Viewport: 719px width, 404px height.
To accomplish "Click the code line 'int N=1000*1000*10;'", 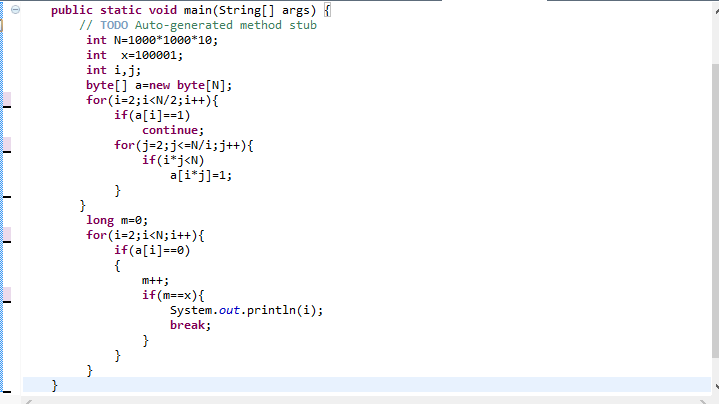I will pyautogui.click(x=152, y=40).
